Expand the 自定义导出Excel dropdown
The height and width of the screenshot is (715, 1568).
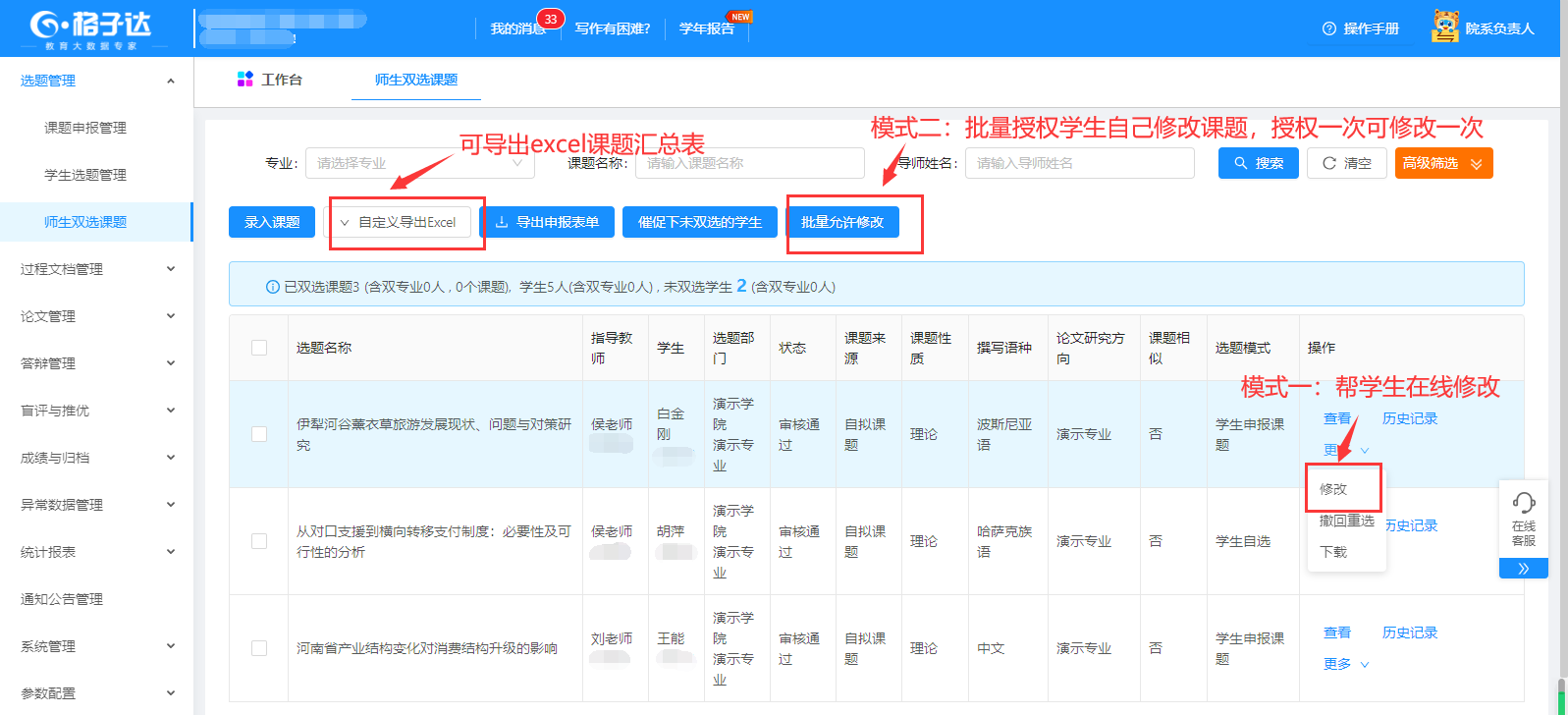398,222
